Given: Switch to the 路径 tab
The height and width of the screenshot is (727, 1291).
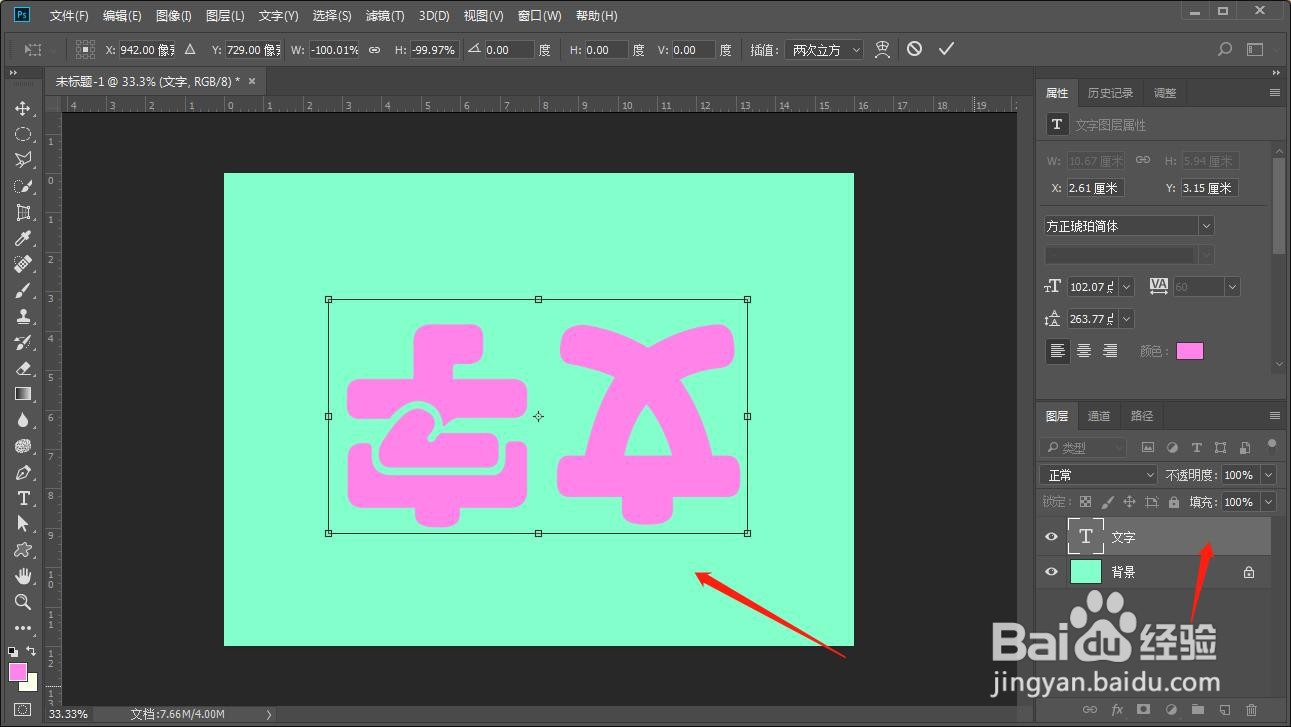Looking at the screenshot, I should pyautogui.click(x=1142, y=416).
